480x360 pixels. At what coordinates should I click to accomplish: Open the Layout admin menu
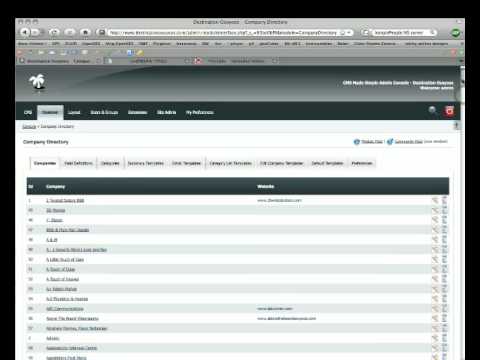point(74,112)
